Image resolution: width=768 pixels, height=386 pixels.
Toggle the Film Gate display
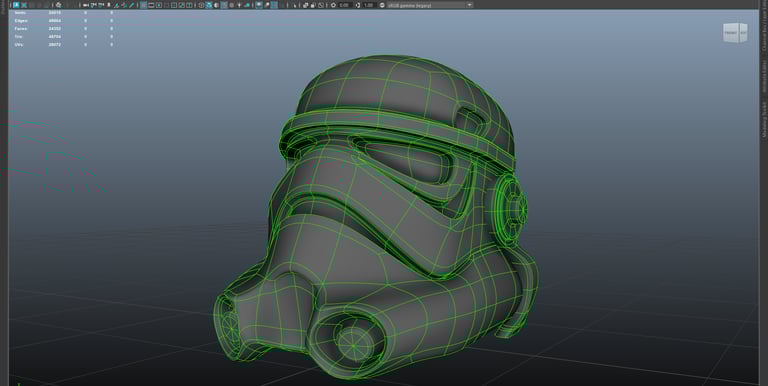point(151,5)
